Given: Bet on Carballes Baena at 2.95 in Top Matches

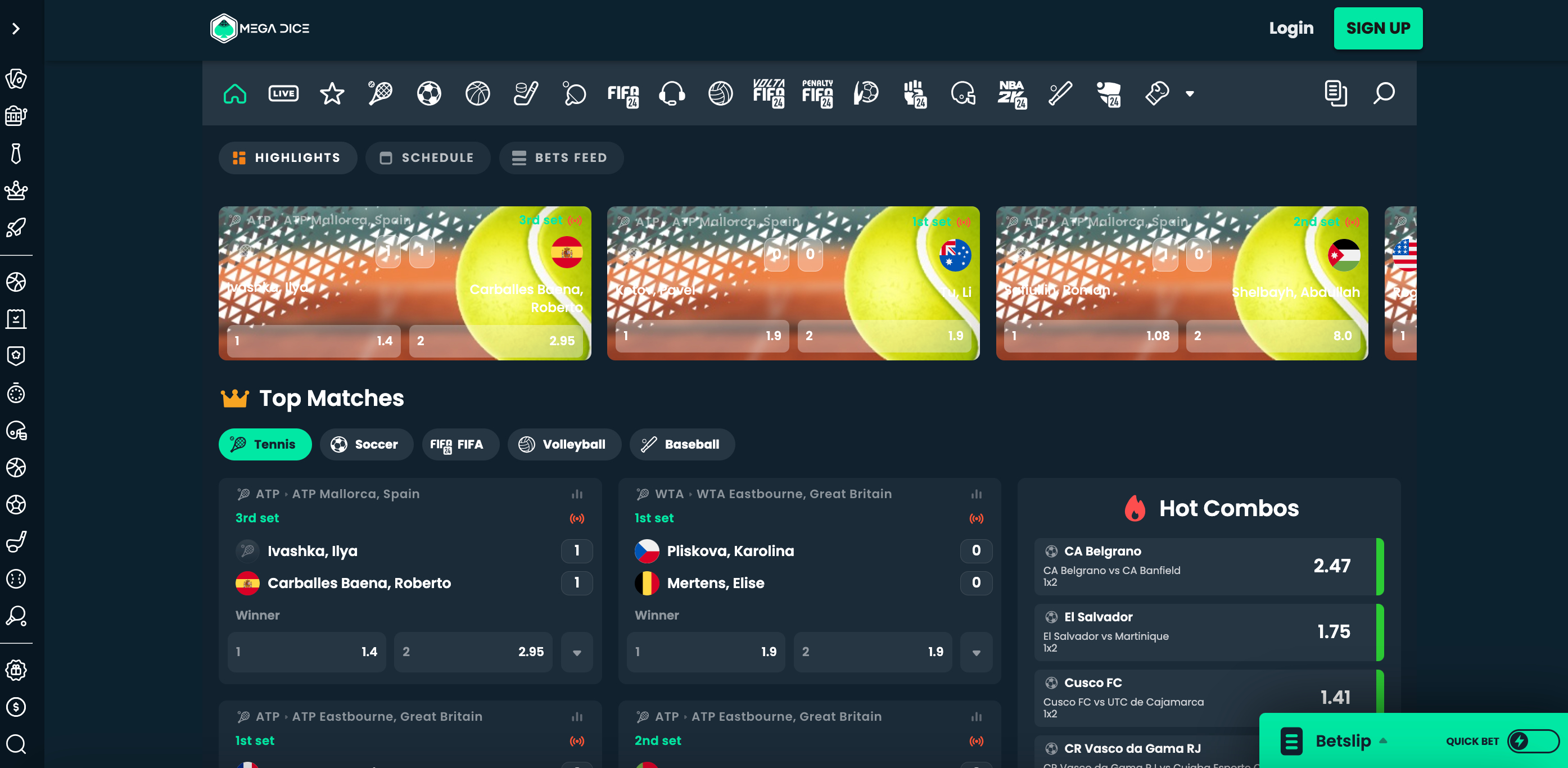Looking at the screenshot, I should (473, 652).
